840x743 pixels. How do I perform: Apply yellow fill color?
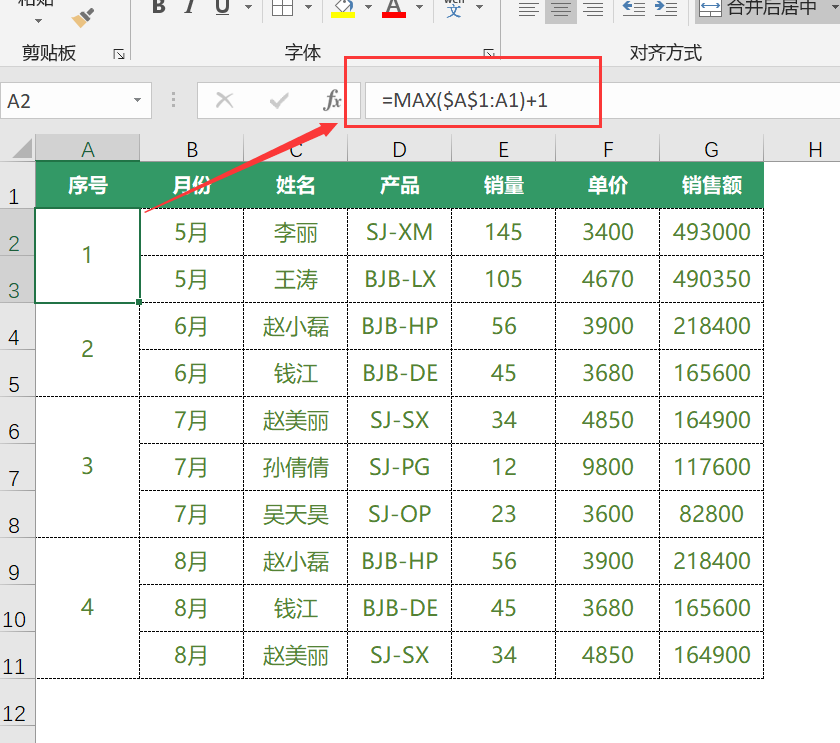pos(343,7)
